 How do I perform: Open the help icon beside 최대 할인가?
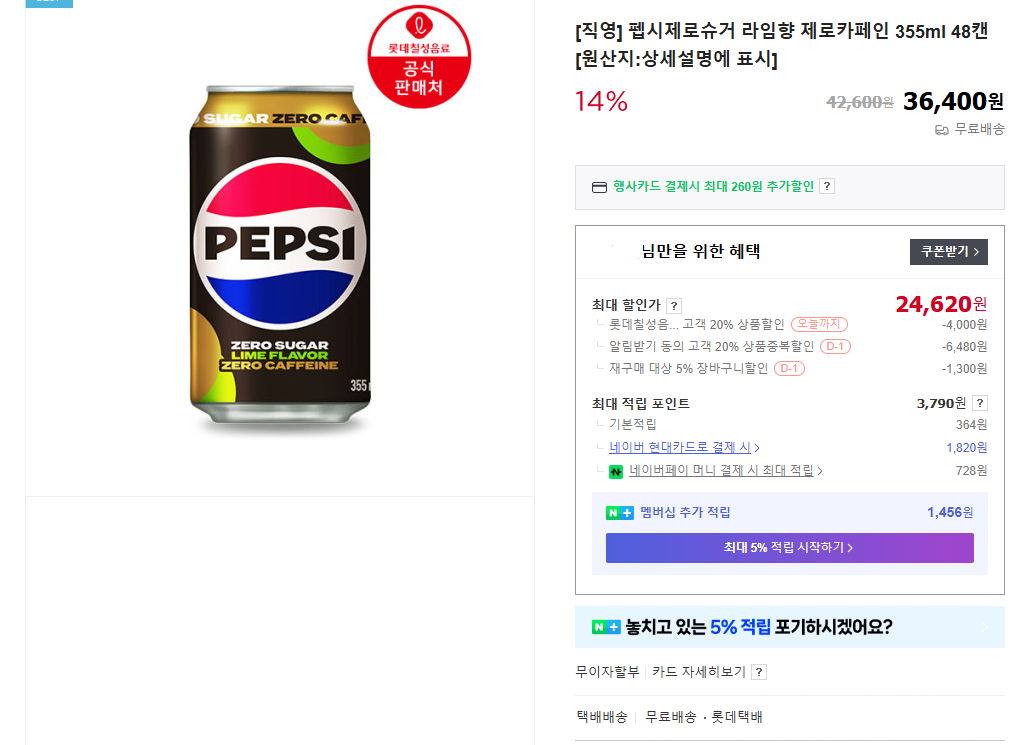[x=674, y=304]
